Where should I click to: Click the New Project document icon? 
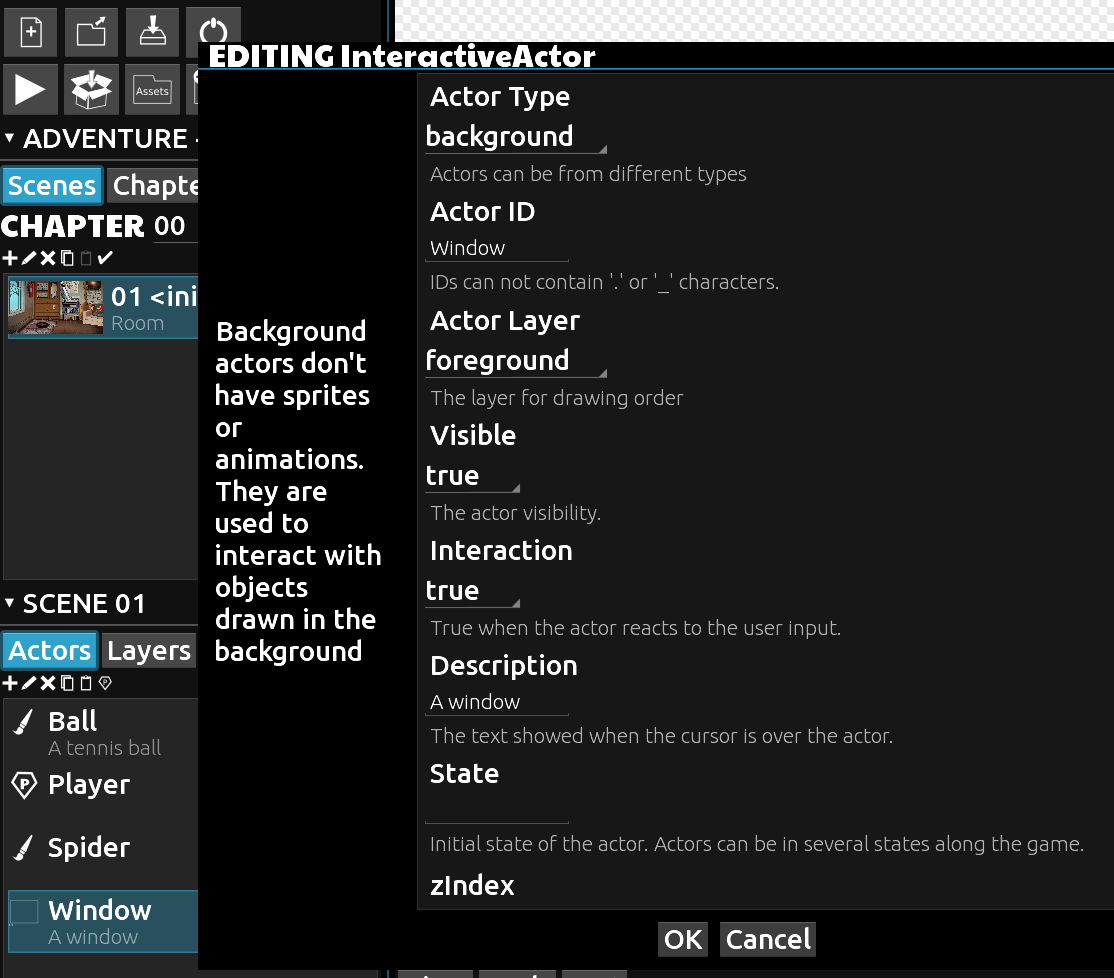tap(31, 32)
